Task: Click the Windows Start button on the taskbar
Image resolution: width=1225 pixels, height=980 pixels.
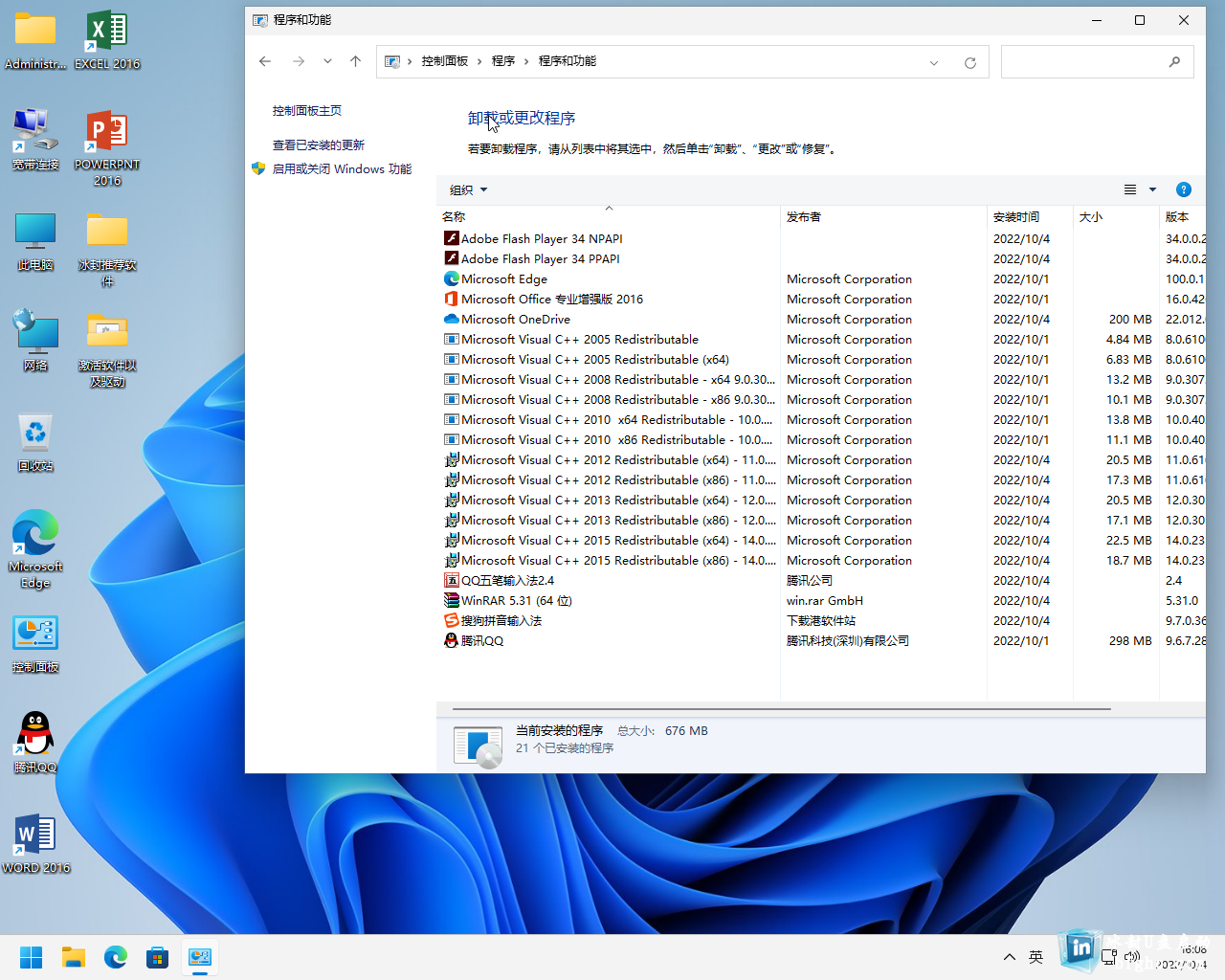Action: 32,957
